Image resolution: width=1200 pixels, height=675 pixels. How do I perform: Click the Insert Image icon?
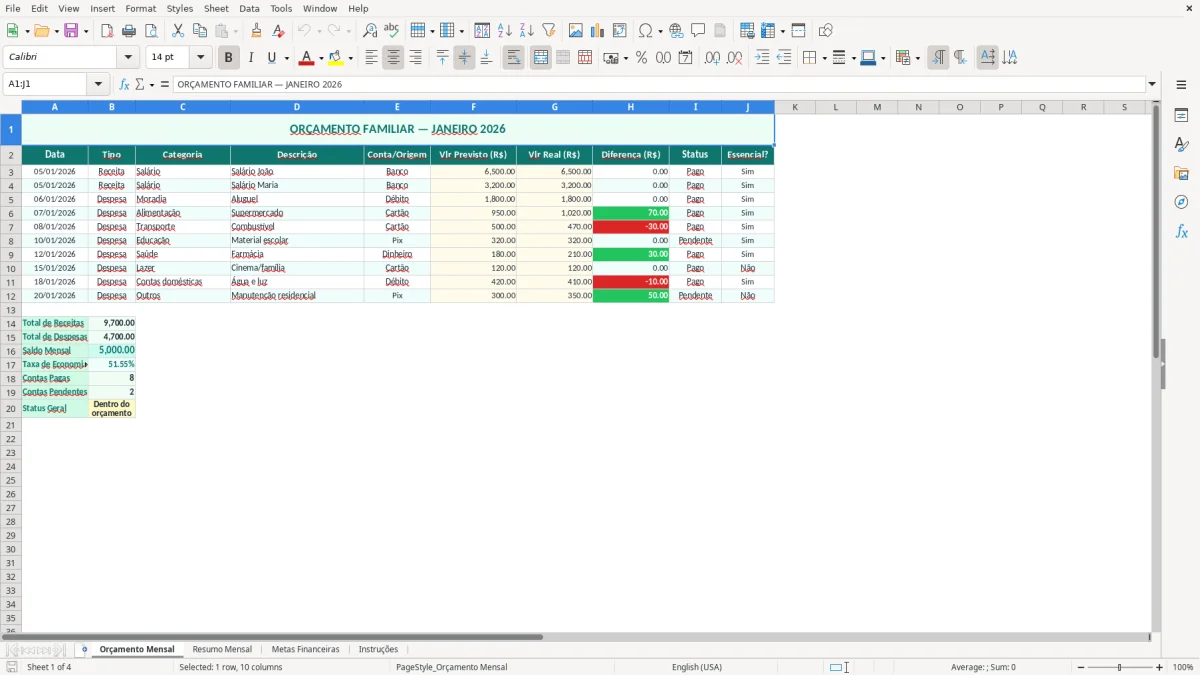click(x=576, y=31)
